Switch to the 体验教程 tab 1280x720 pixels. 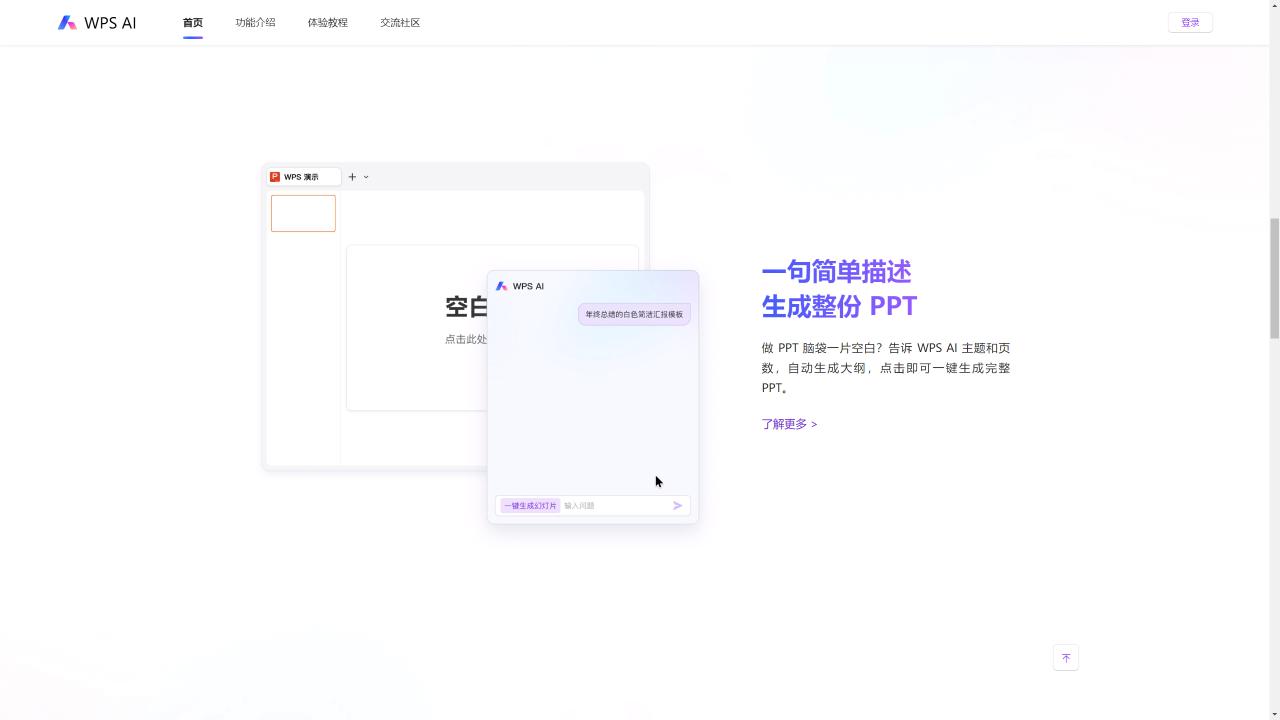click(x=328, y=22)
